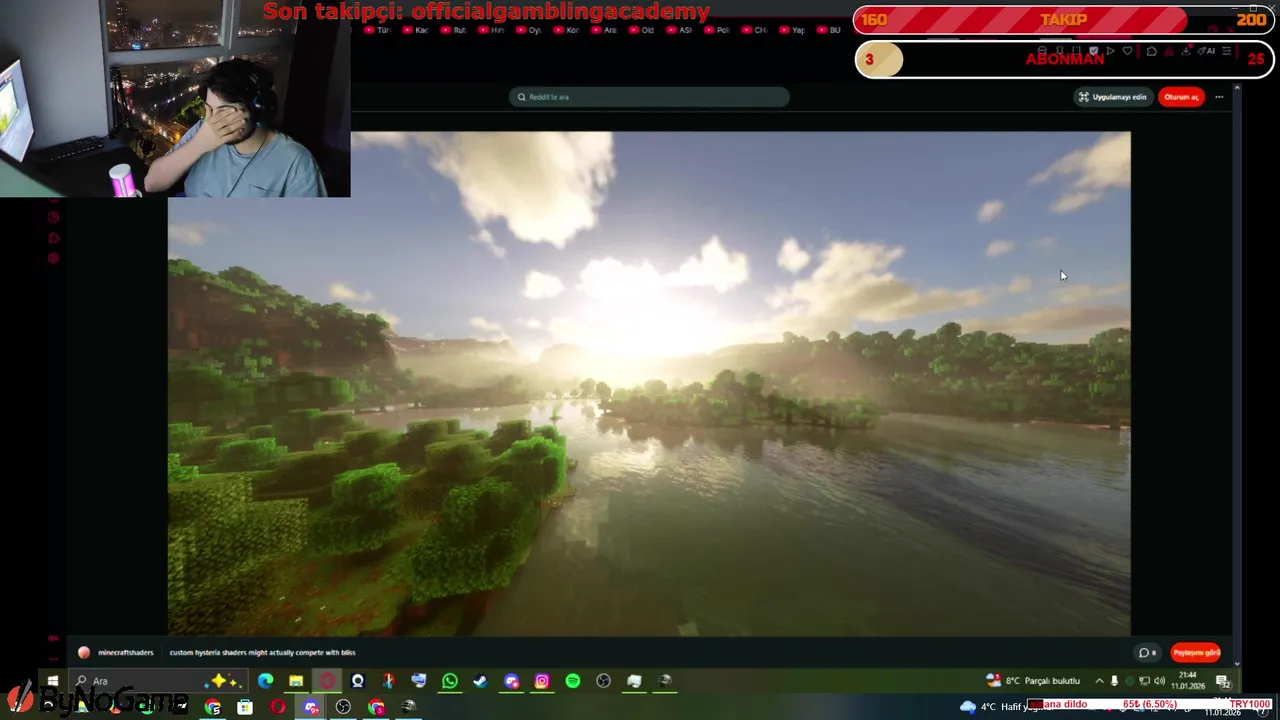Open the Opera browser icon in lower taskbar
The image size is (1280, 720).
pyautogui.click(x=277, y=707)
